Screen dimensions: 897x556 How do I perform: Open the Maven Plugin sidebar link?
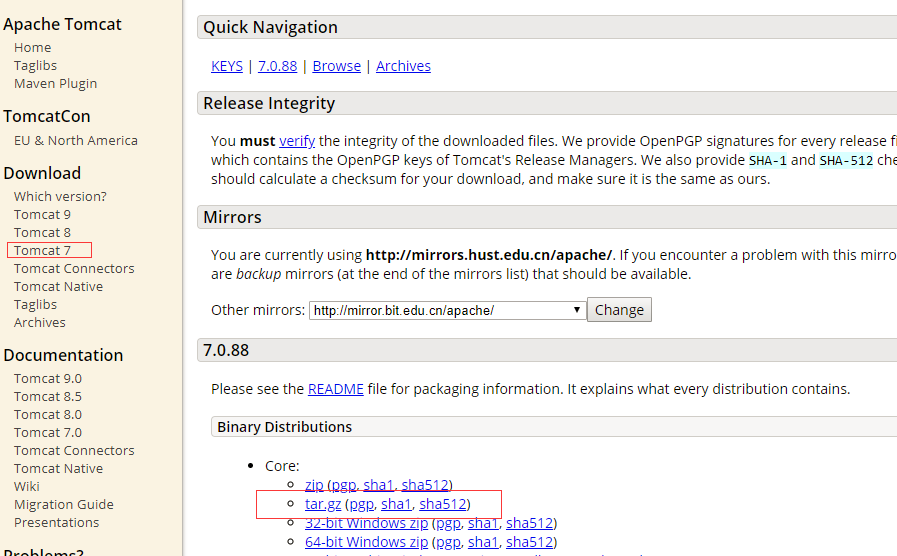pos(55,84)
